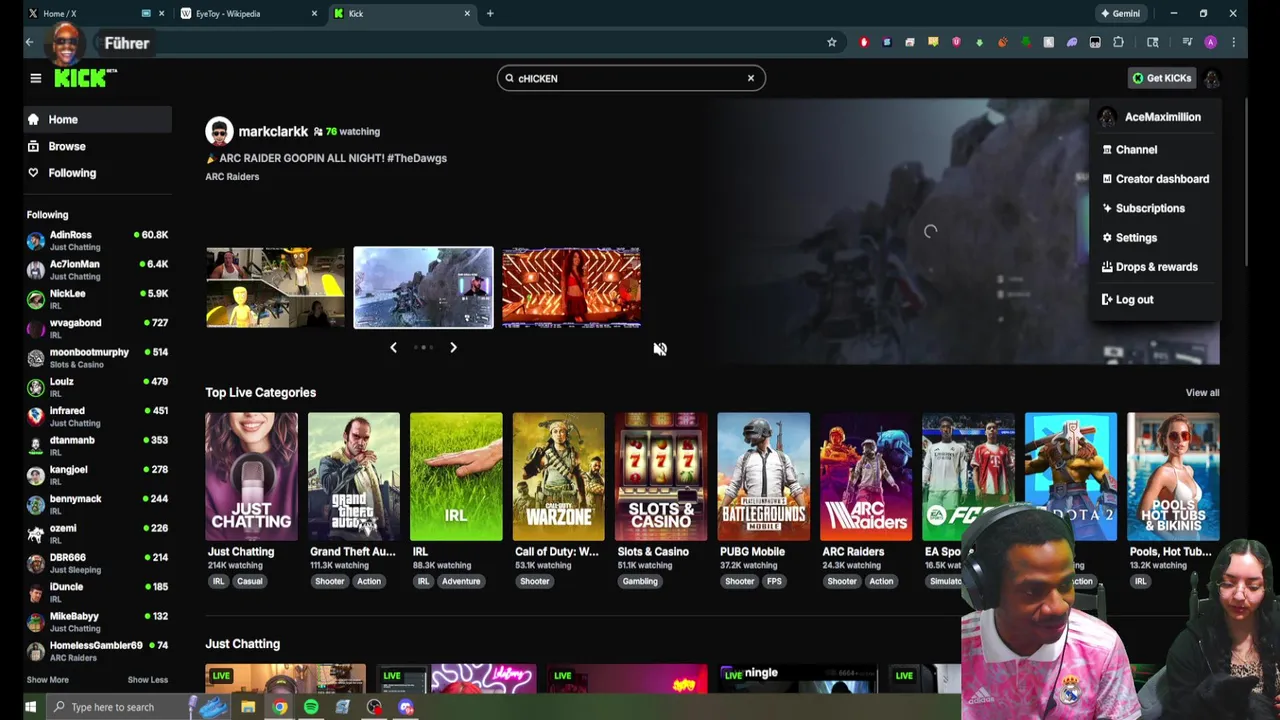The image size is (1280, 720).
Task: Open profile avatar in Kick header
Action: coord(1211,78)
